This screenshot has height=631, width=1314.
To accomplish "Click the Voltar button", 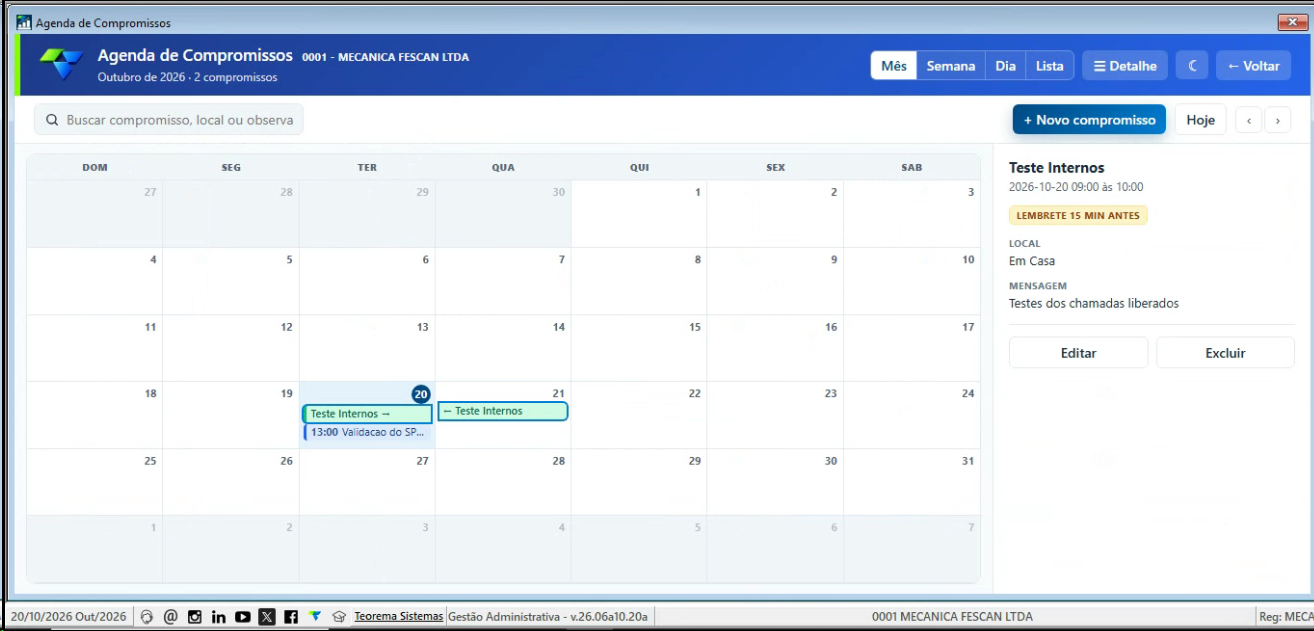I will click(x=1254, y=66).
